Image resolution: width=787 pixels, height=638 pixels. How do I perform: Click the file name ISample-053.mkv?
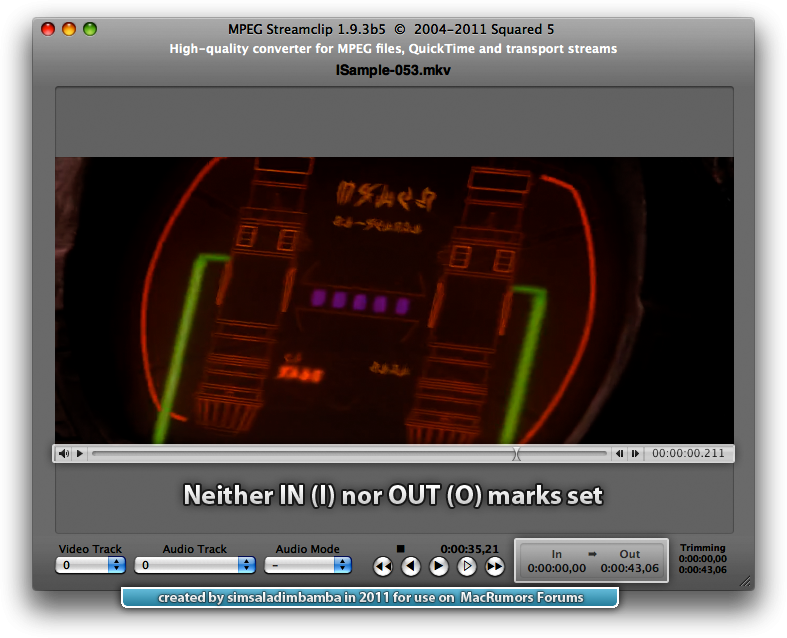[x=393, y=70]
